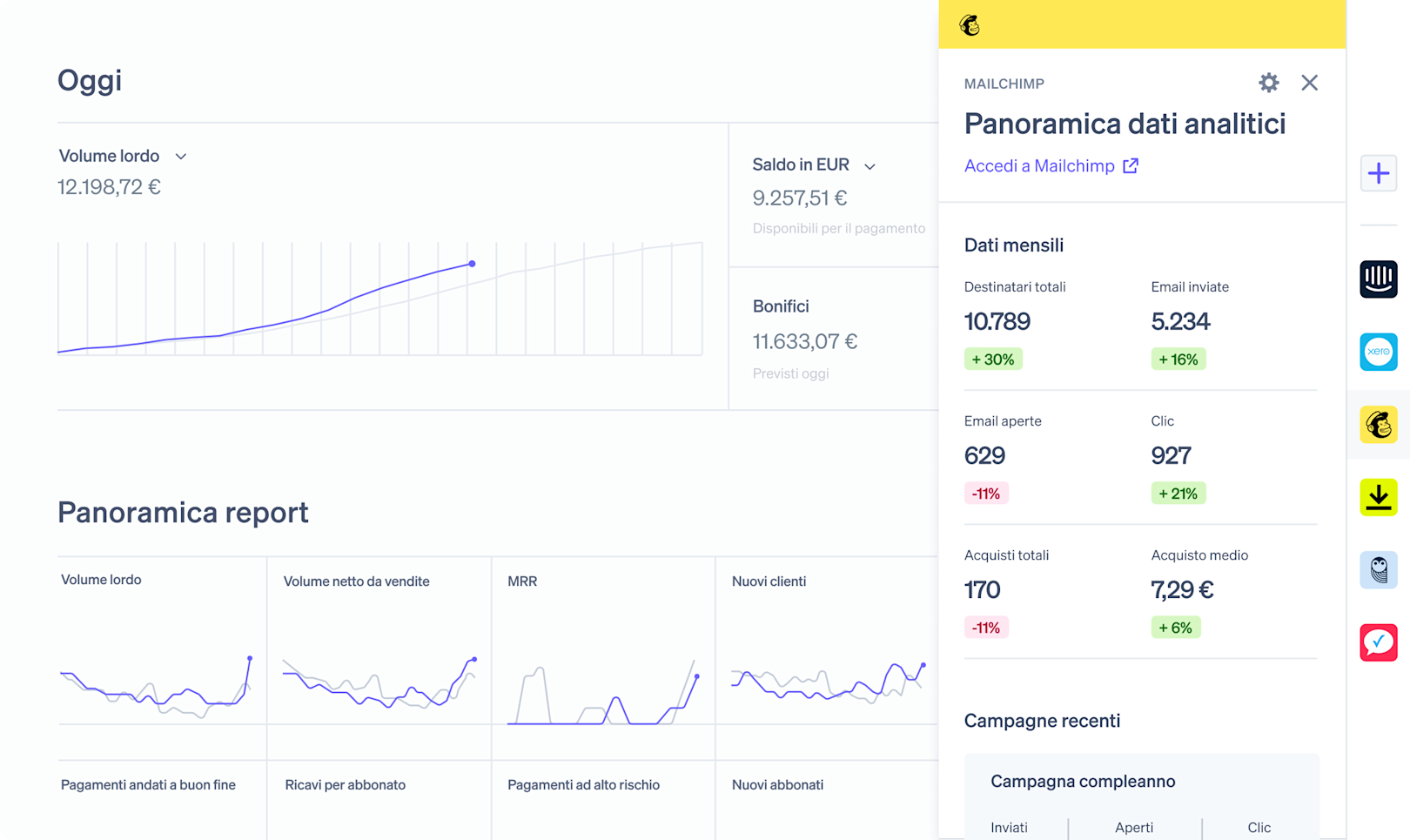The width and height of the screenshot is (1410, 840).
Task: Click the +21% badge under Clic
Action: [1178, 494]
